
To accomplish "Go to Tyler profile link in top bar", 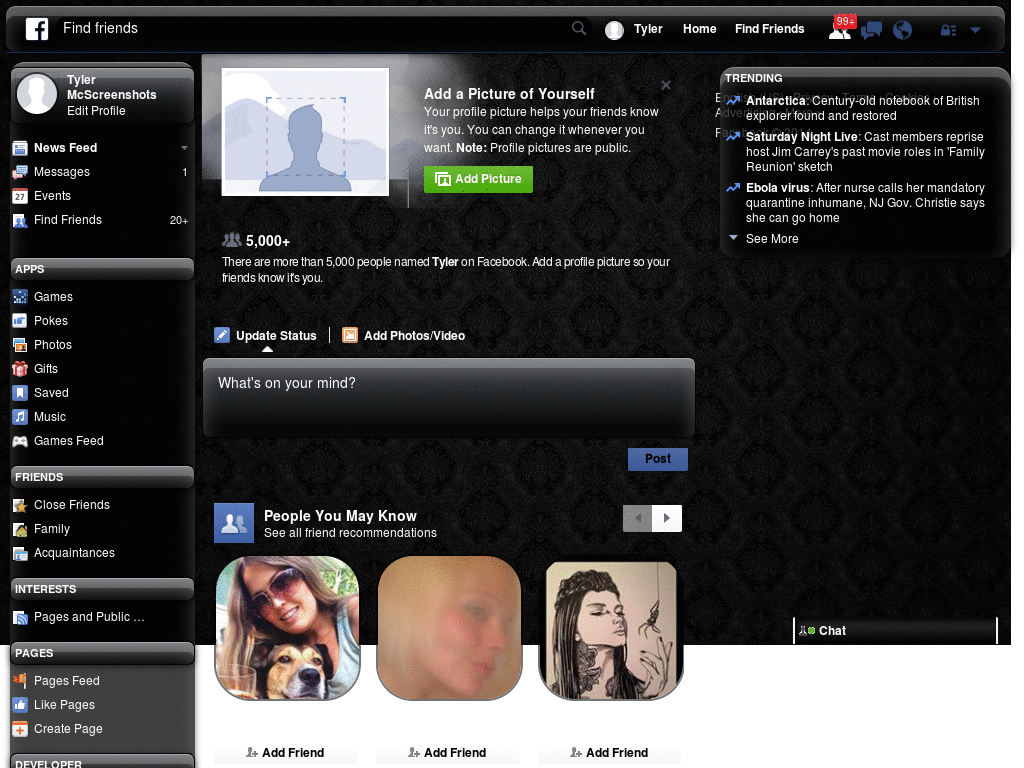I will pyautogui.click(x=648, y=29).
